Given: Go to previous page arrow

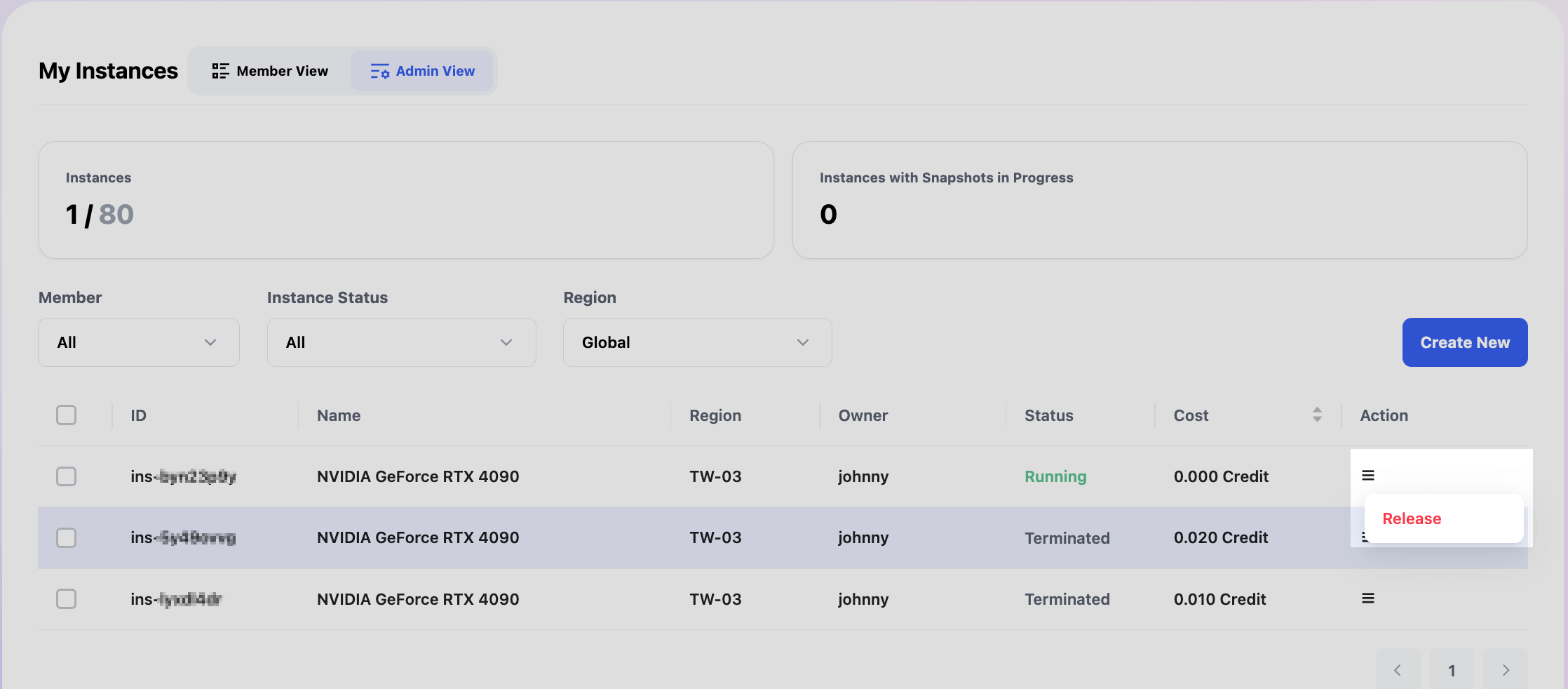Looking at the screenshot, I should [x=1398, y=670].
